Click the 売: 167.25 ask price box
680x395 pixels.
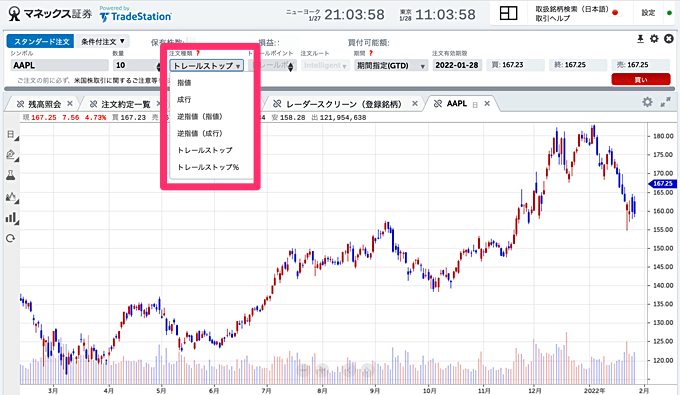641,65
